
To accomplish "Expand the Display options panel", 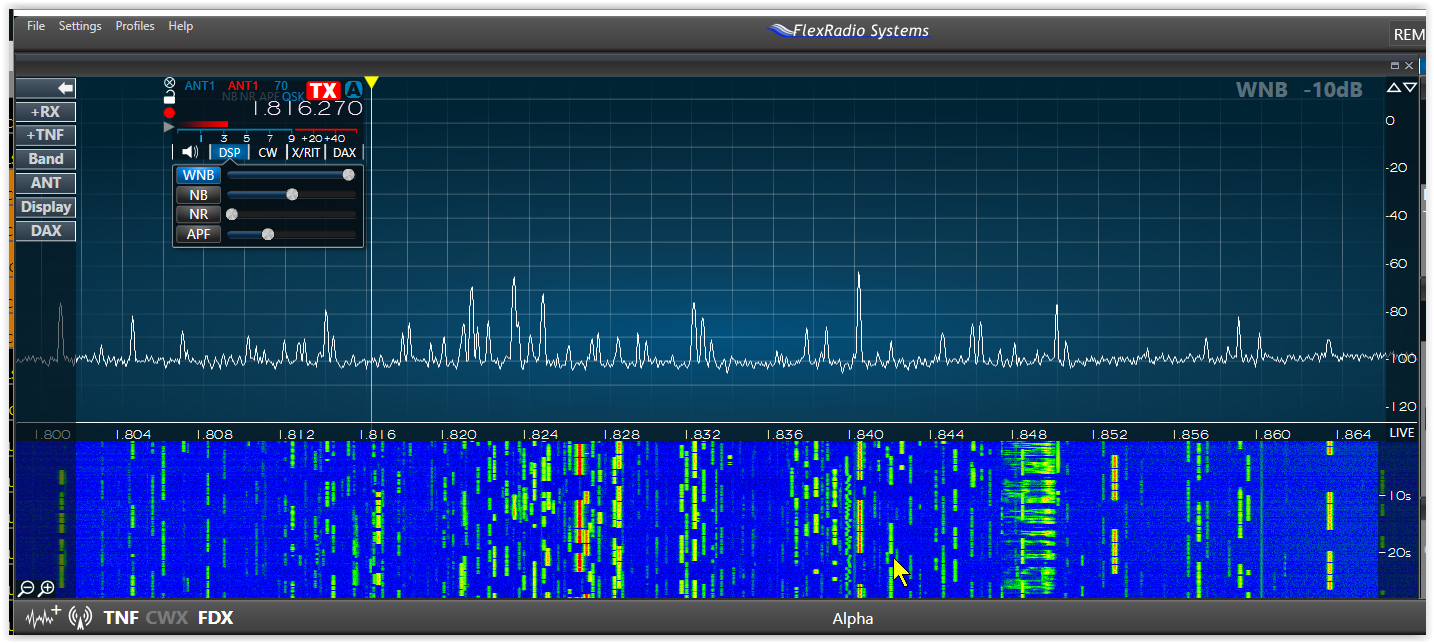I will point(45,207).
